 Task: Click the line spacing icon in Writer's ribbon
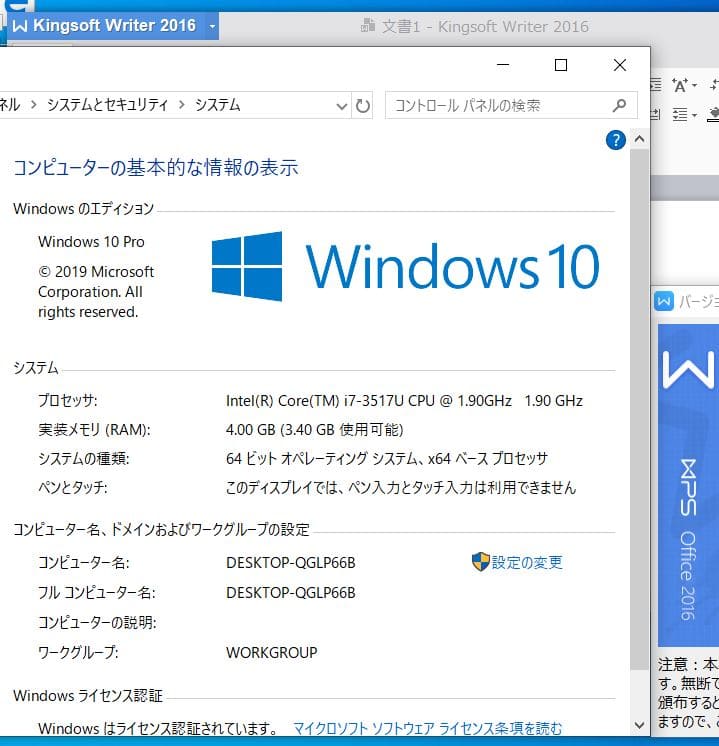pos(680,115)
